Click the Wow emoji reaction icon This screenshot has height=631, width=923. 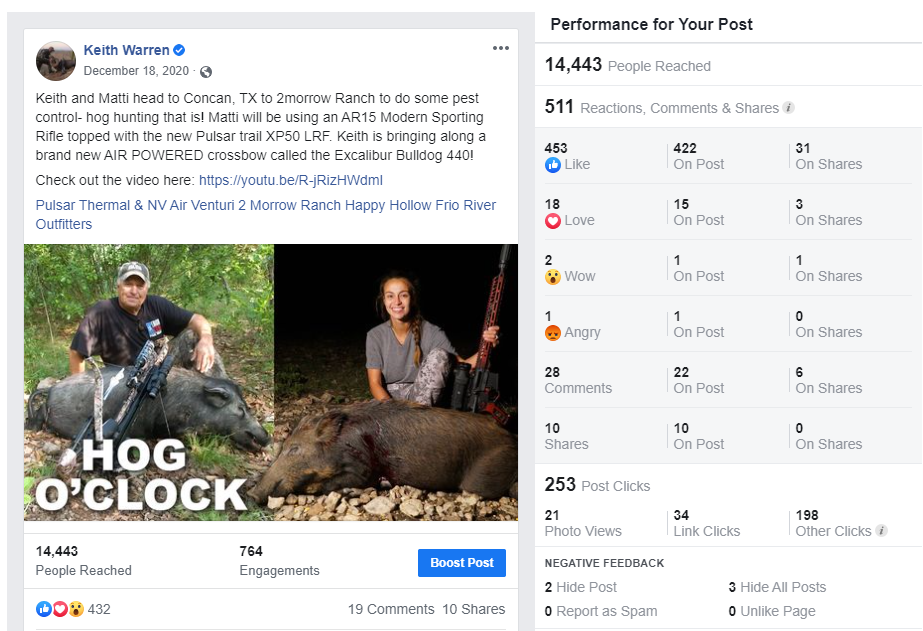point(553,277)
